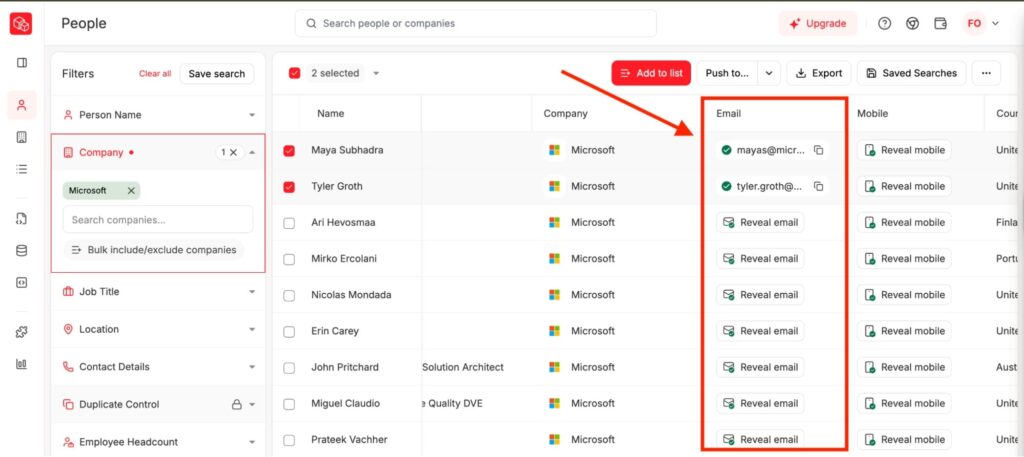Select Prateek Vachher's row checkbox
Image resolution: width=1024 pixels, height=457 pixels.
tap(289, 440)
